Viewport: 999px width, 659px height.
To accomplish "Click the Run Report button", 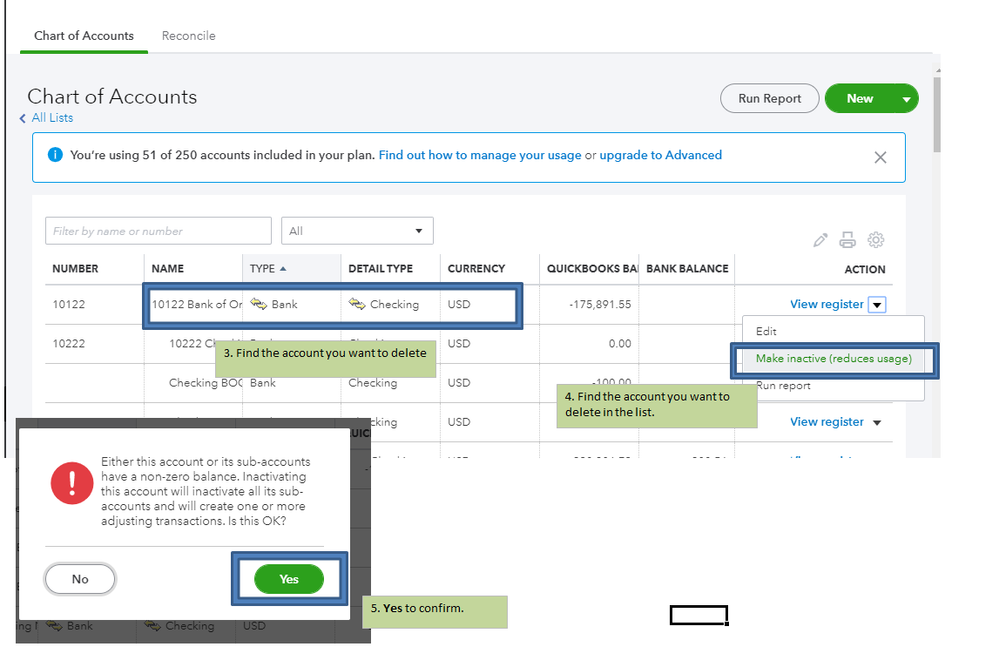I will pos(769,98).
